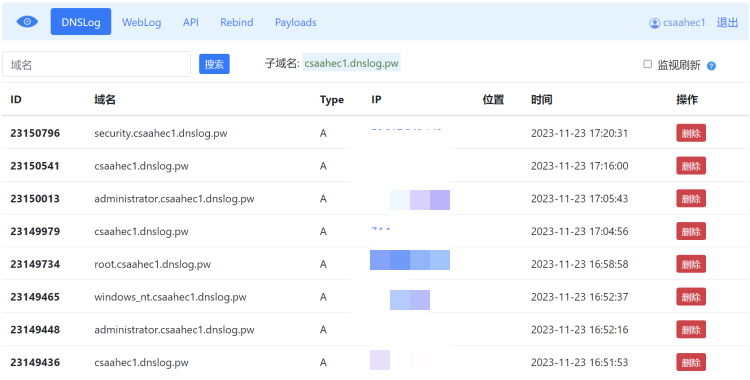Image resolution: width=750 pixels, height=380 pixels.
Task: Click timestamp 2023-11-23 17:16:00
Action: point(579,166)
